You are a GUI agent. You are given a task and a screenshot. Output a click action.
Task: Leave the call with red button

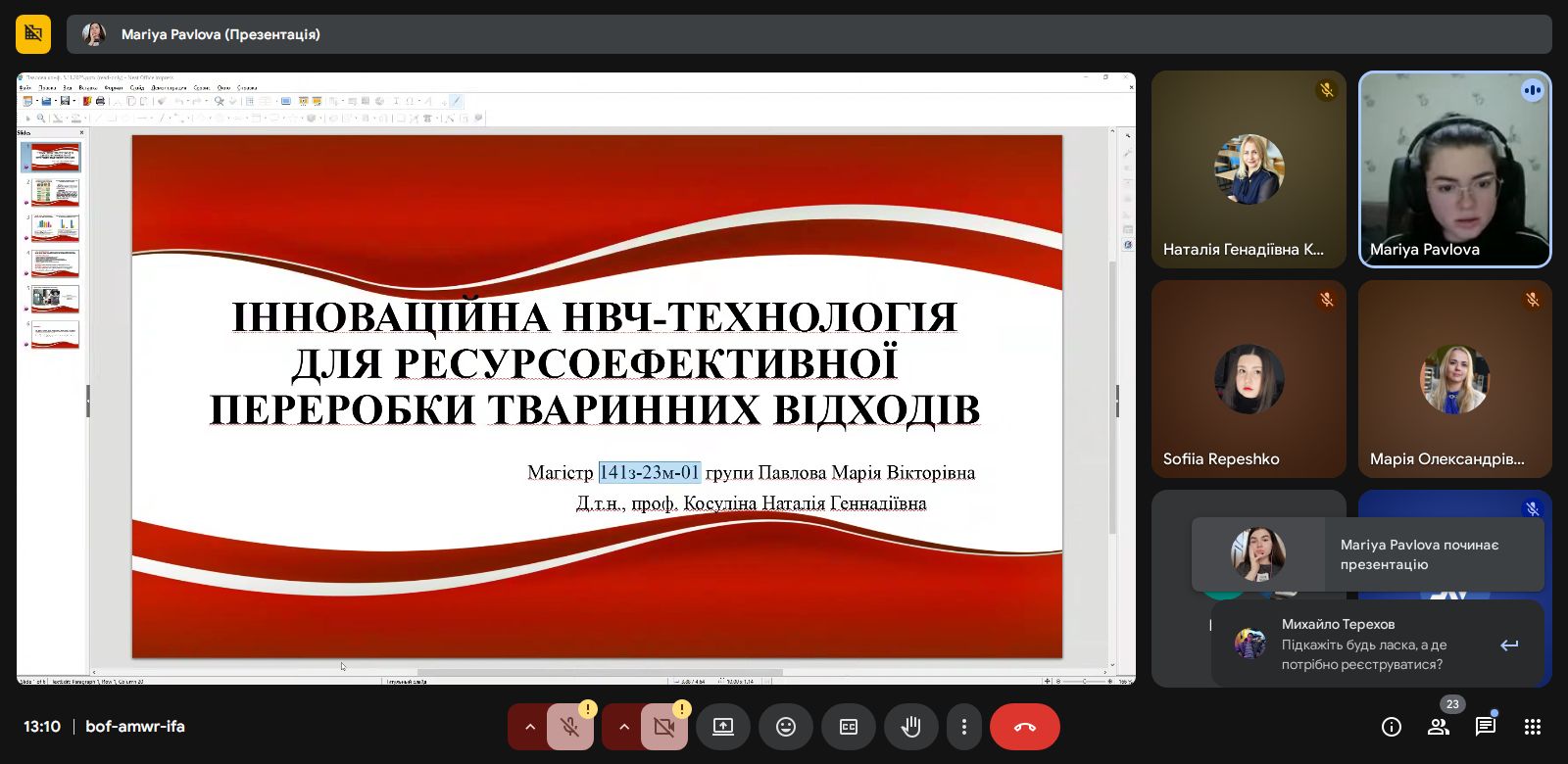point(1024,727)
